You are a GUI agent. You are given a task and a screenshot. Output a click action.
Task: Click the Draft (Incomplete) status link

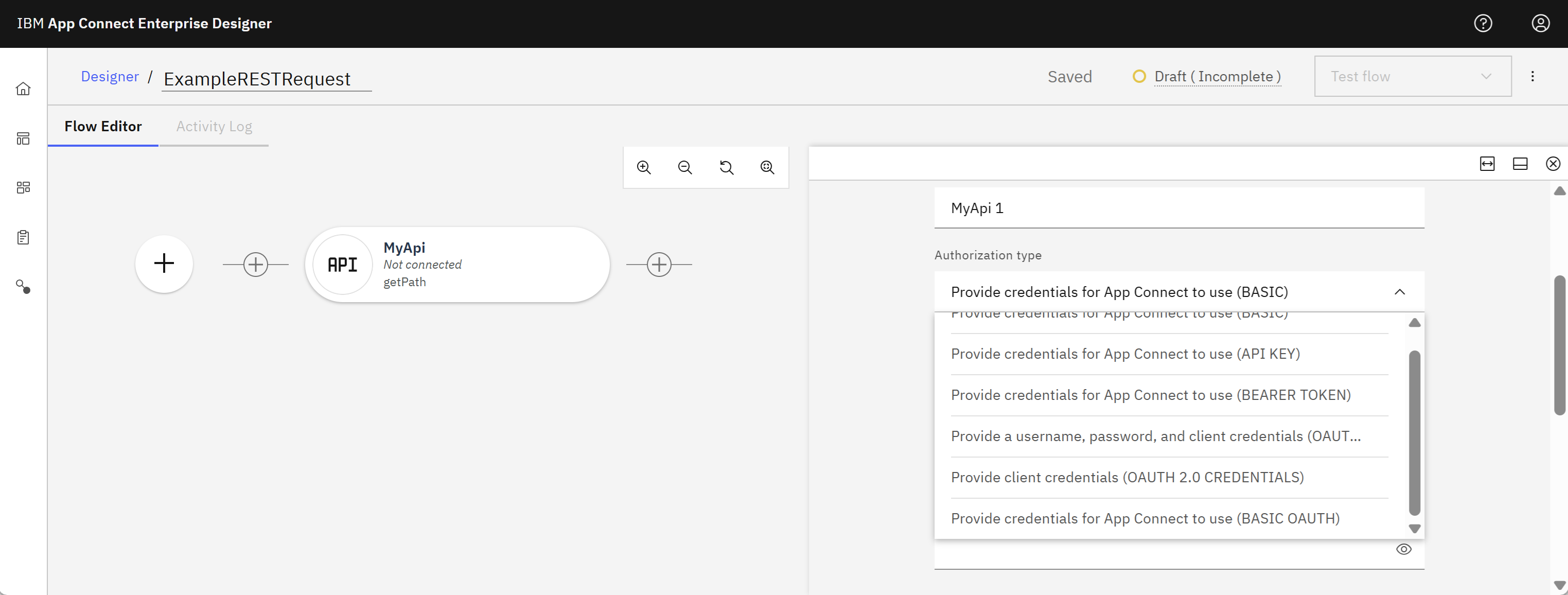[1218, 77]
